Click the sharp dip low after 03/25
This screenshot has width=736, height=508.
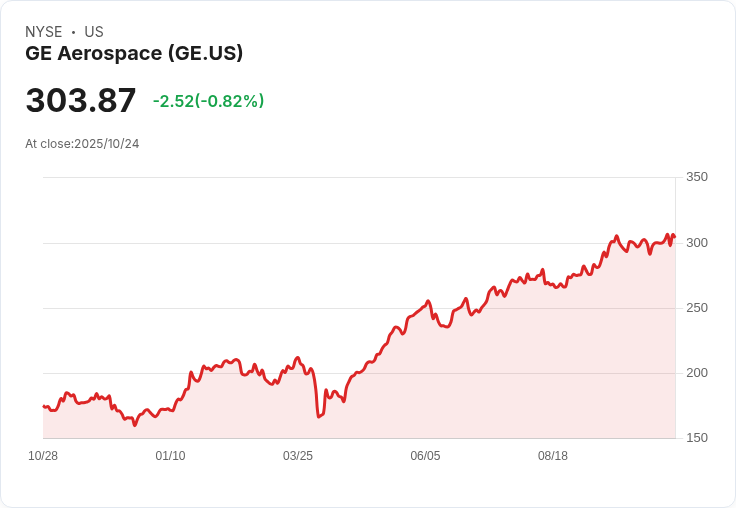tap(318, 416)
